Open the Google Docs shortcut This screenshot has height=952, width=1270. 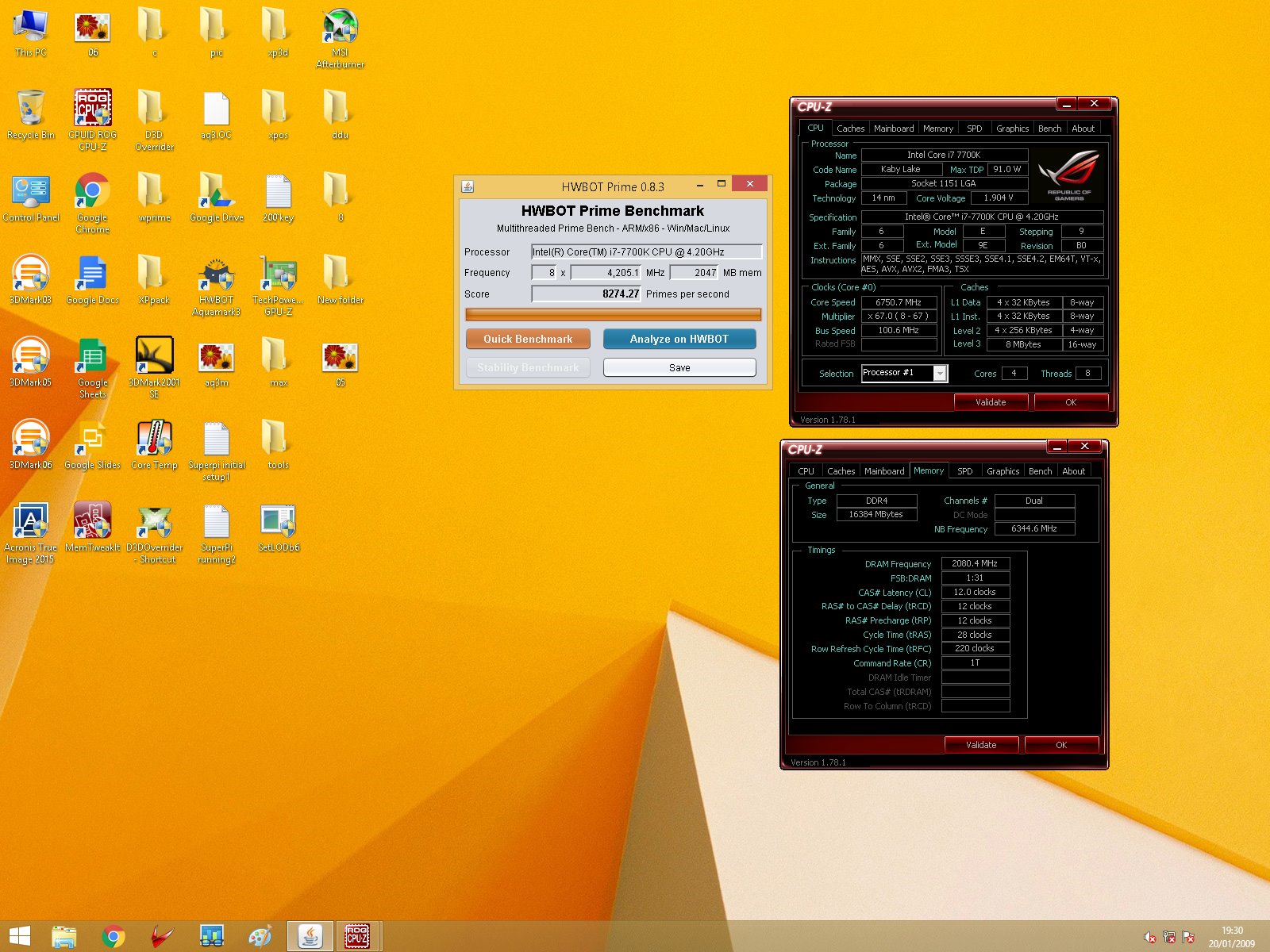coord(93,280)
